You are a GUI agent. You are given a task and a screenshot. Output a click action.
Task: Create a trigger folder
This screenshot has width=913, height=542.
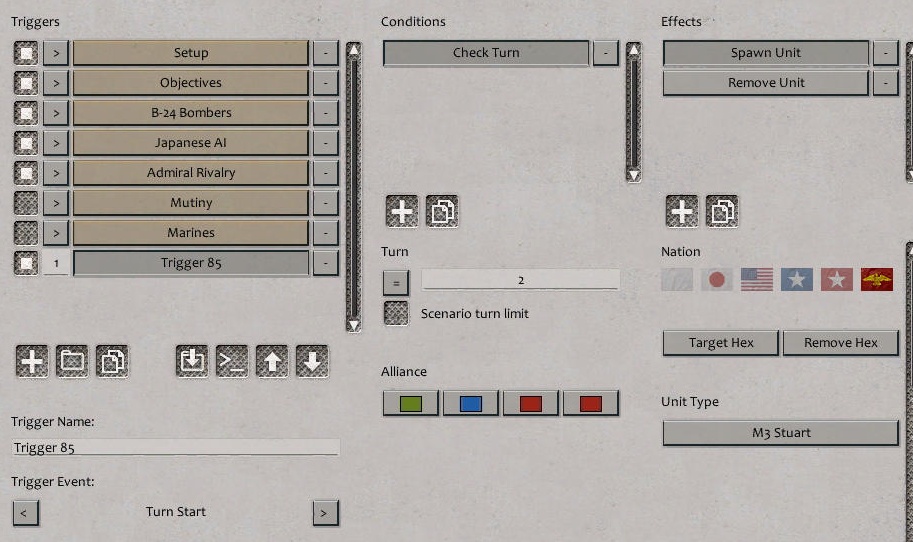[x=72, y=362]
